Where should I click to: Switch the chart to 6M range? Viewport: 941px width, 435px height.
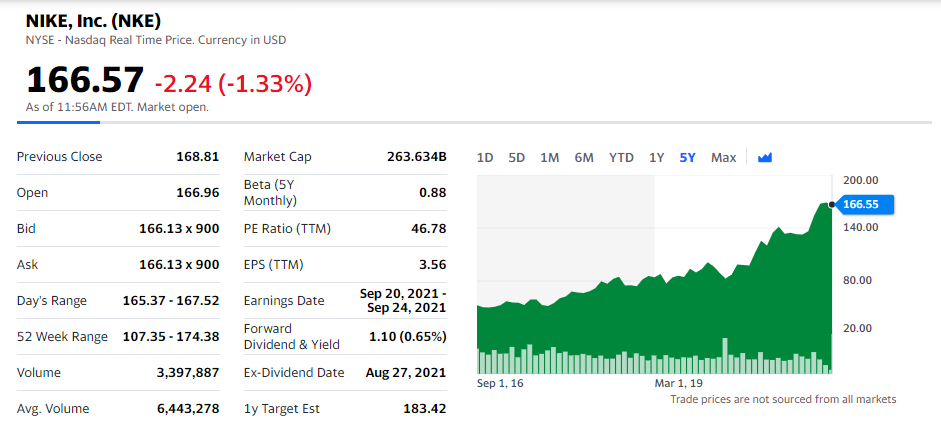(x=584, y=158)
